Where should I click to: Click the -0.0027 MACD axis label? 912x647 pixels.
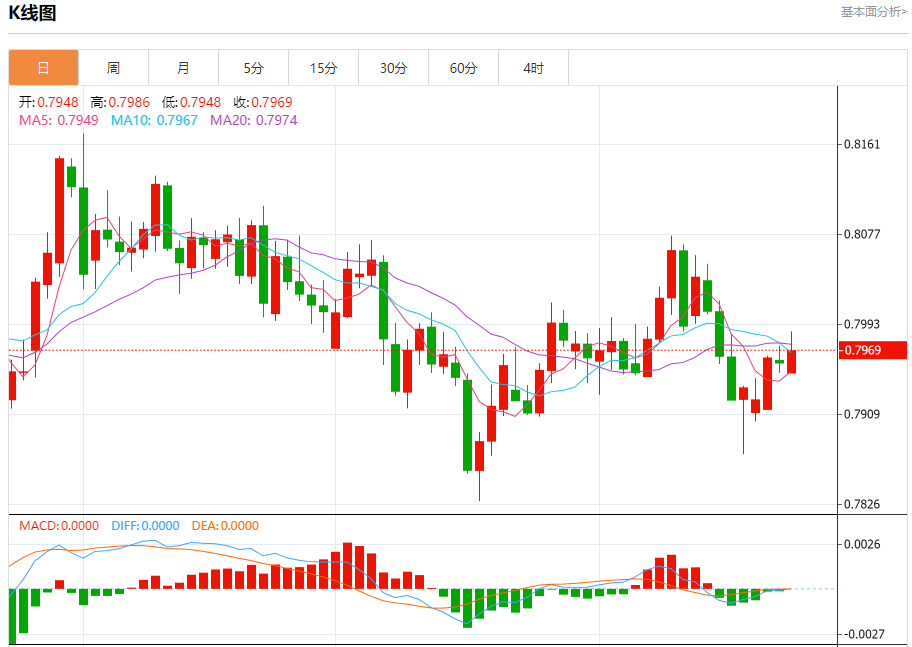point(863,634)
